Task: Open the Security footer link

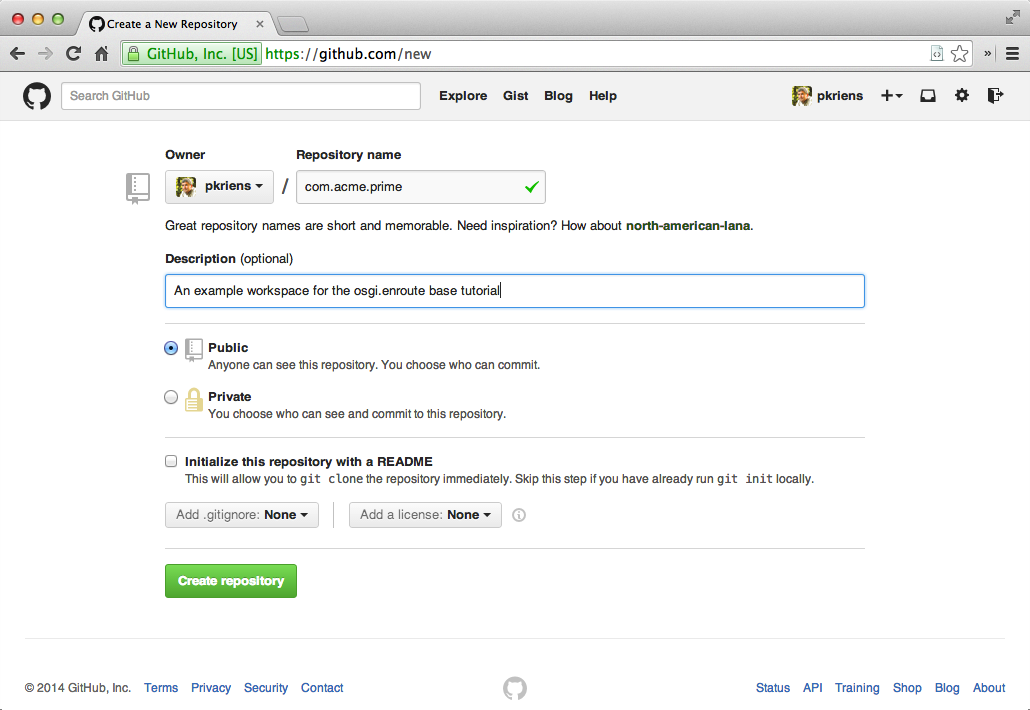Action: point(266,688)
